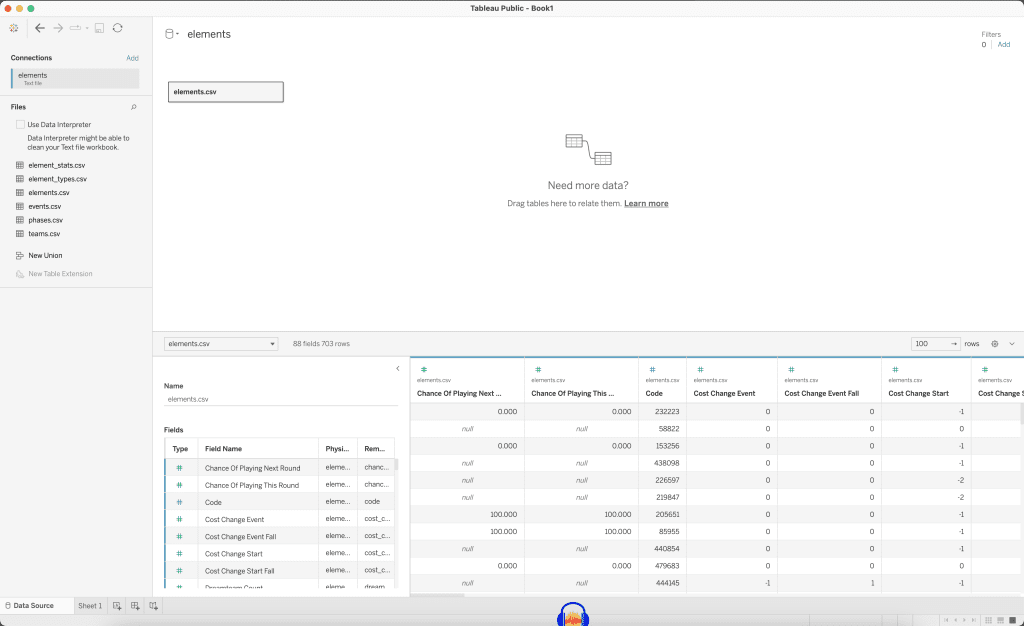Click the New Union label
This screenshot has height=626, width=1024.
click(45, 255)
